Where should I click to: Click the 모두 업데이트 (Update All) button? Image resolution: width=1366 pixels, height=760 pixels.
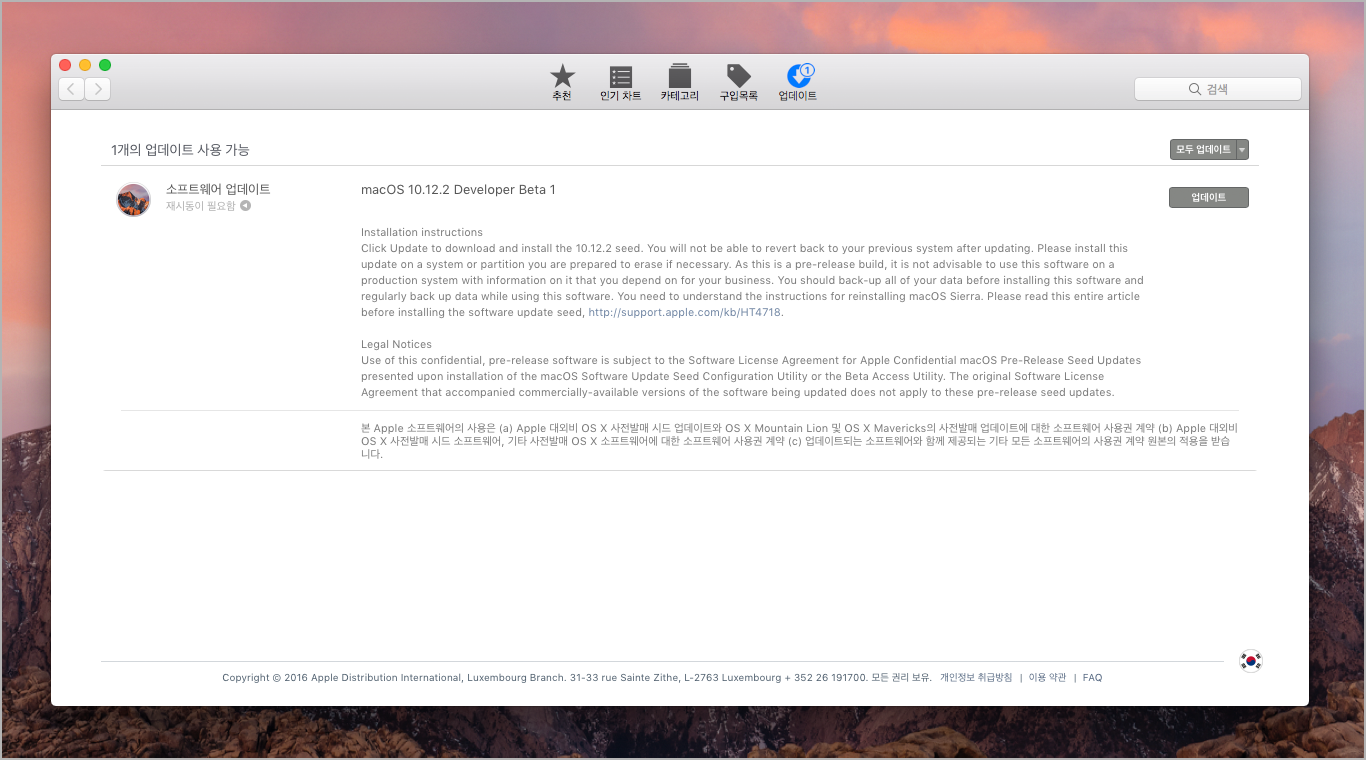tap(1203, 150)
